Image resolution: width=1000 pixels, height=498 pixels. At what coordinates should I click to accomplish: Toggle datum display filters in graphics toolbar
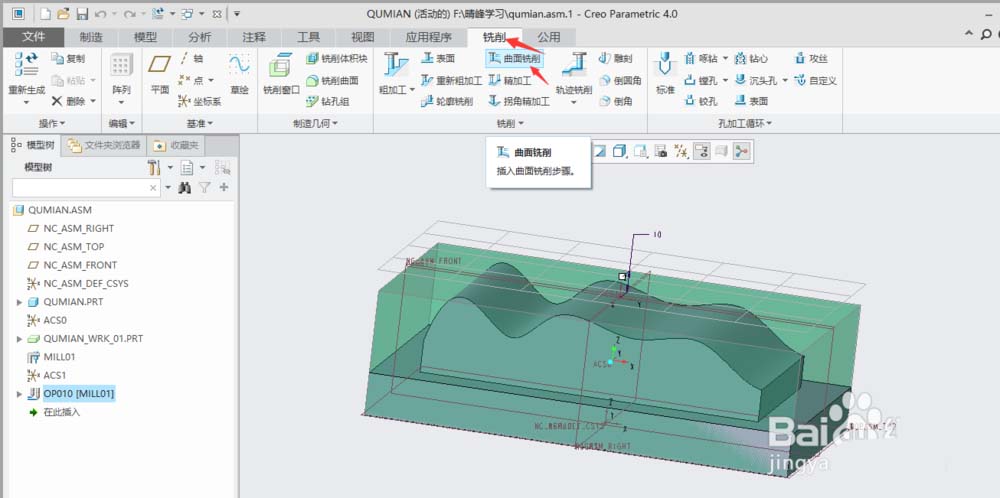click(682, 151)
